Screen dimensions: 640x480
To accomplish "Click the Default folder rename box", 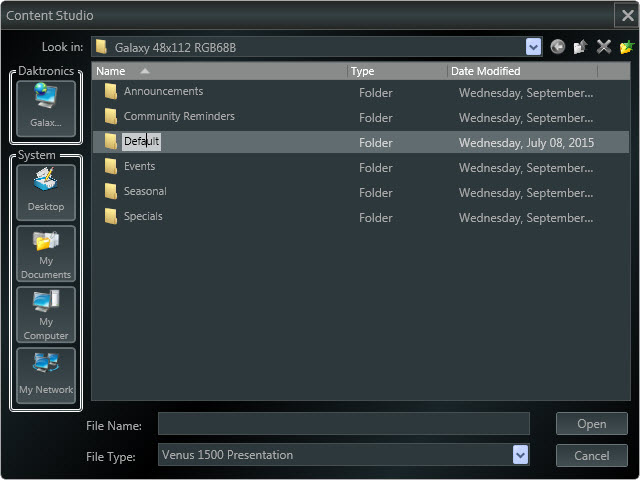I will point(141,142).
